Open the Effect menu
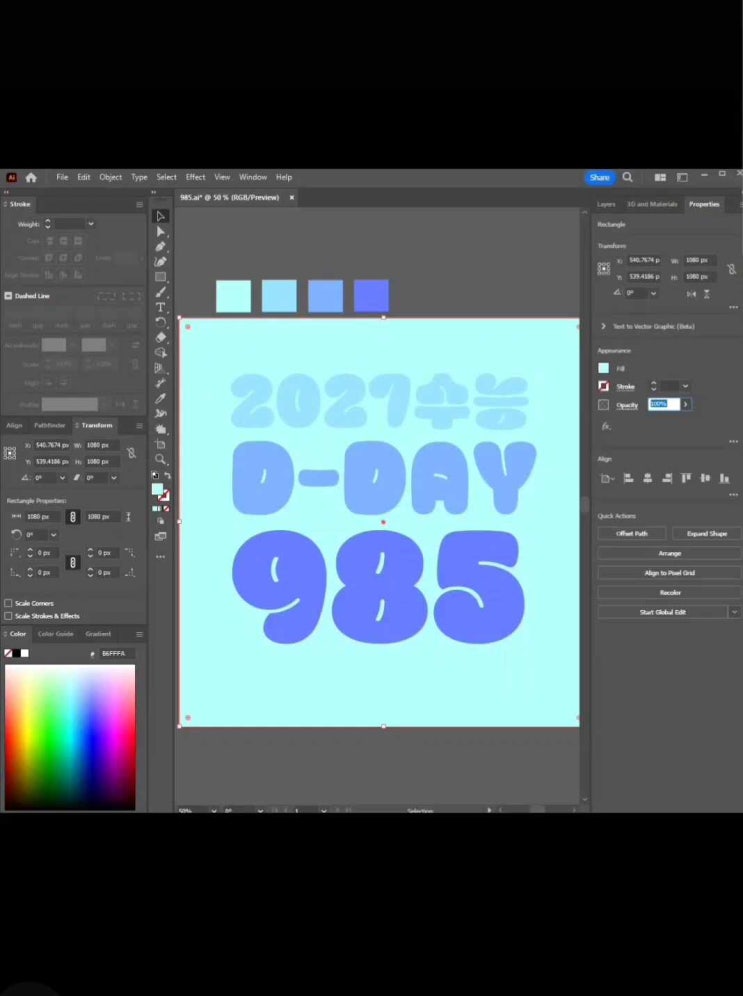Viewport: 743px width, 996px height. (x=195, y=177)
